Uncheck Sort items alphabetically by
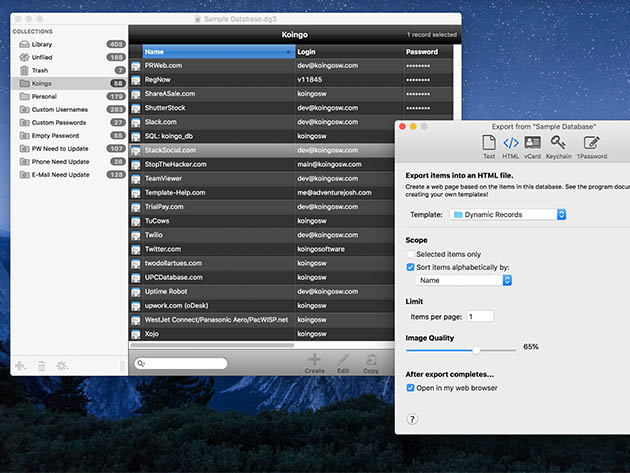The width and height of the screenshot is (630, 473). pyautogui.click(x=411, y=268)
